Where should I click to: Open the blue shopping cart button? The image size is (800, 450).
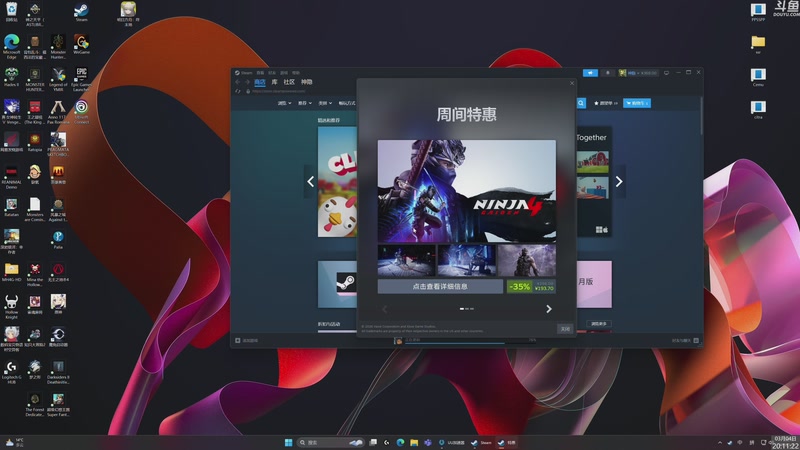tap(637, 103)
